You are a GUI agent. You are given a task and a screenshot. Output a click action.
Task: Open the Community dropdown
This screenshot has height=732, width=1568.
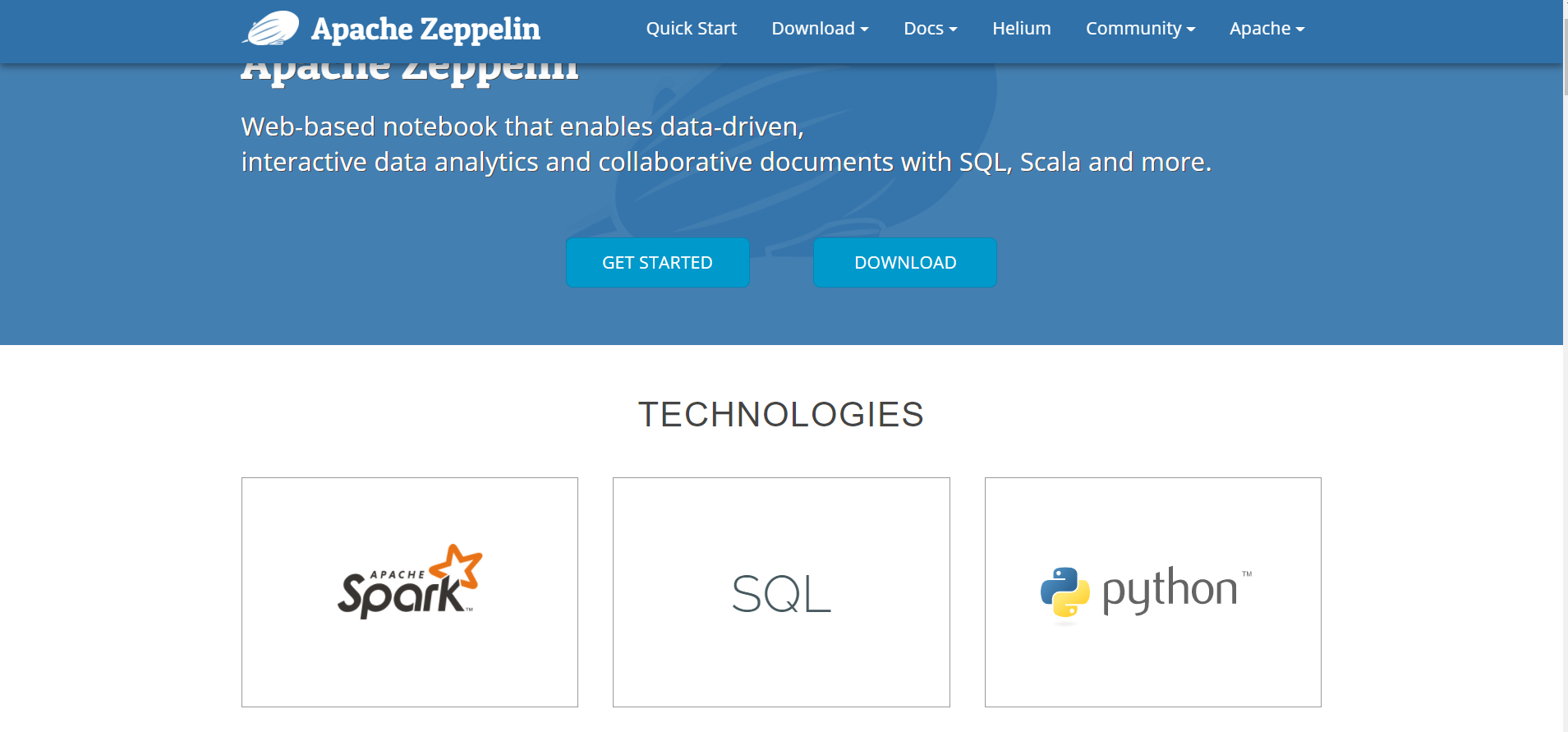(1140, 28)
